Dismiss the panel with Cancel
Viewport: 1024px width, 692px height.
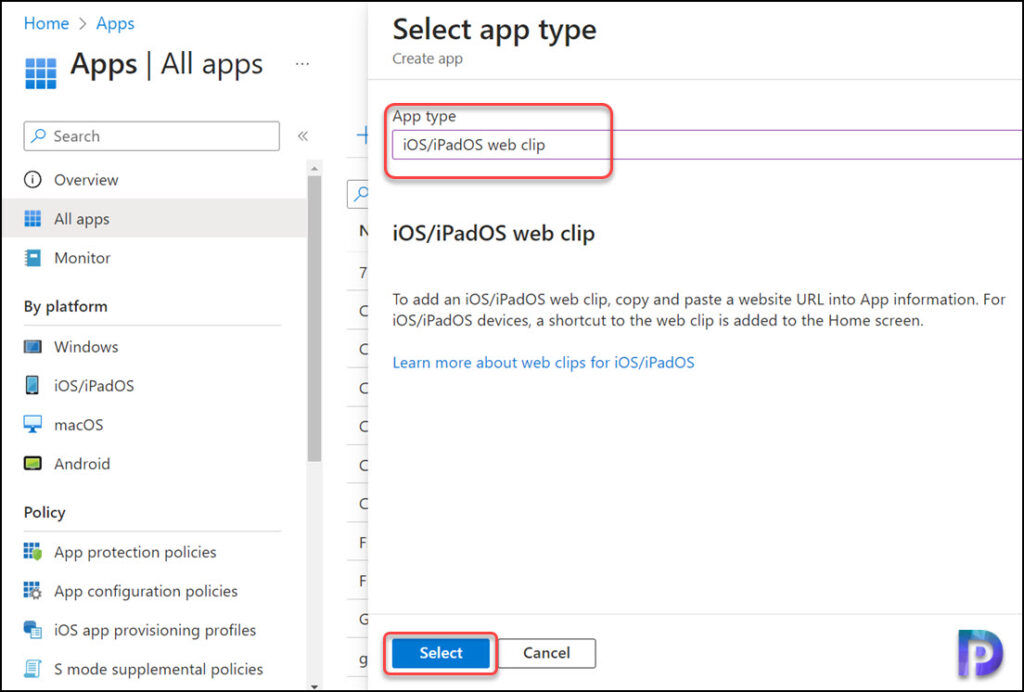[x=547, y=653]
